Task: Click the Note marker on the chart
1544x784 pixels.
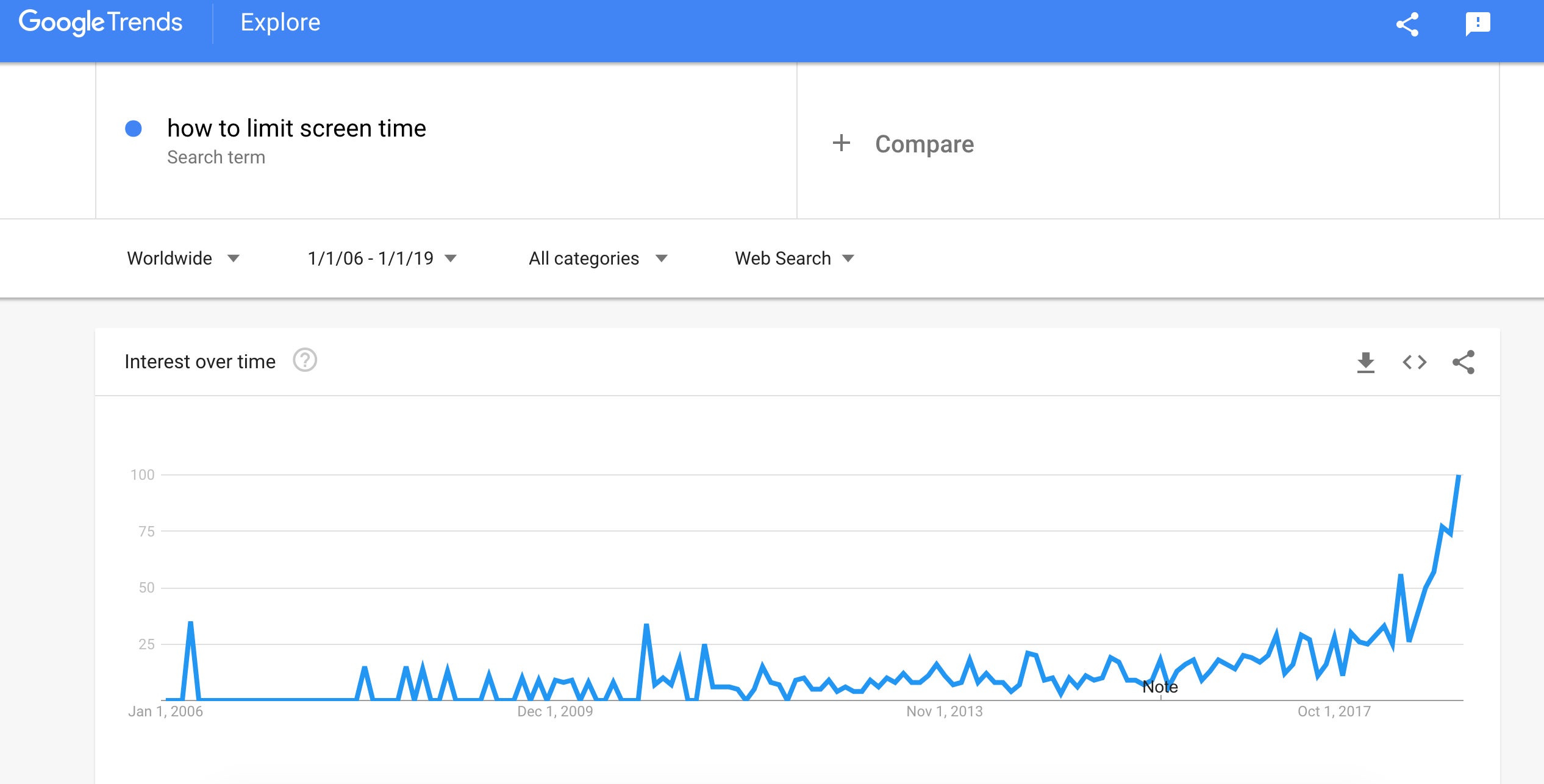Action: coord(1160,687)
